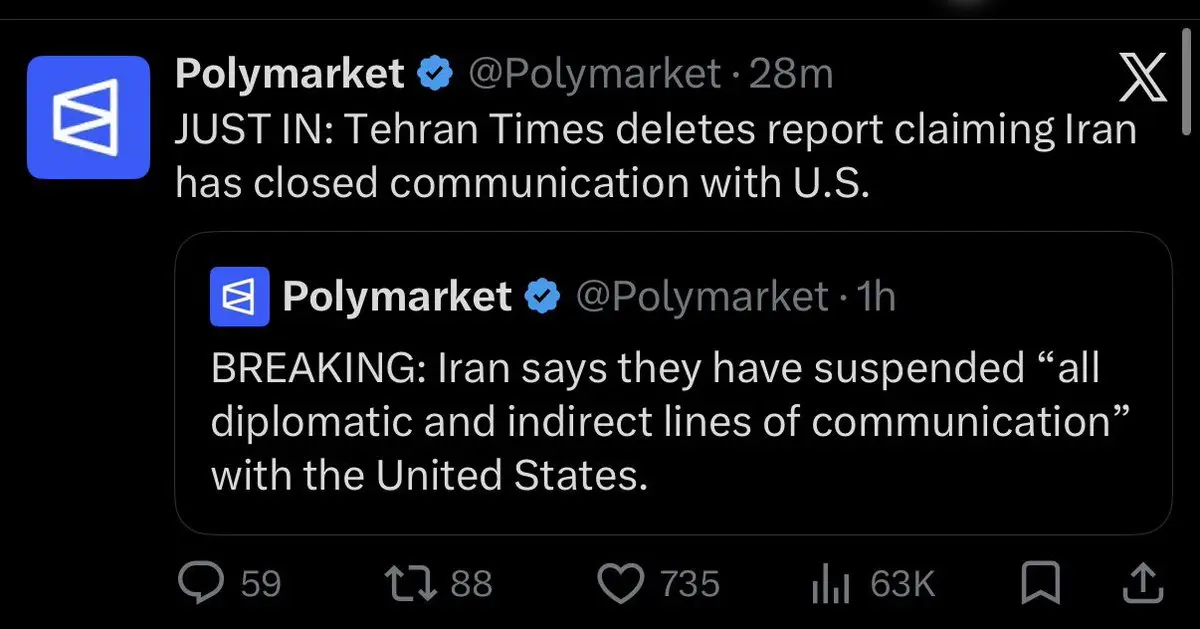Click the main post's blue verified badge

click(x=434, y=74)
